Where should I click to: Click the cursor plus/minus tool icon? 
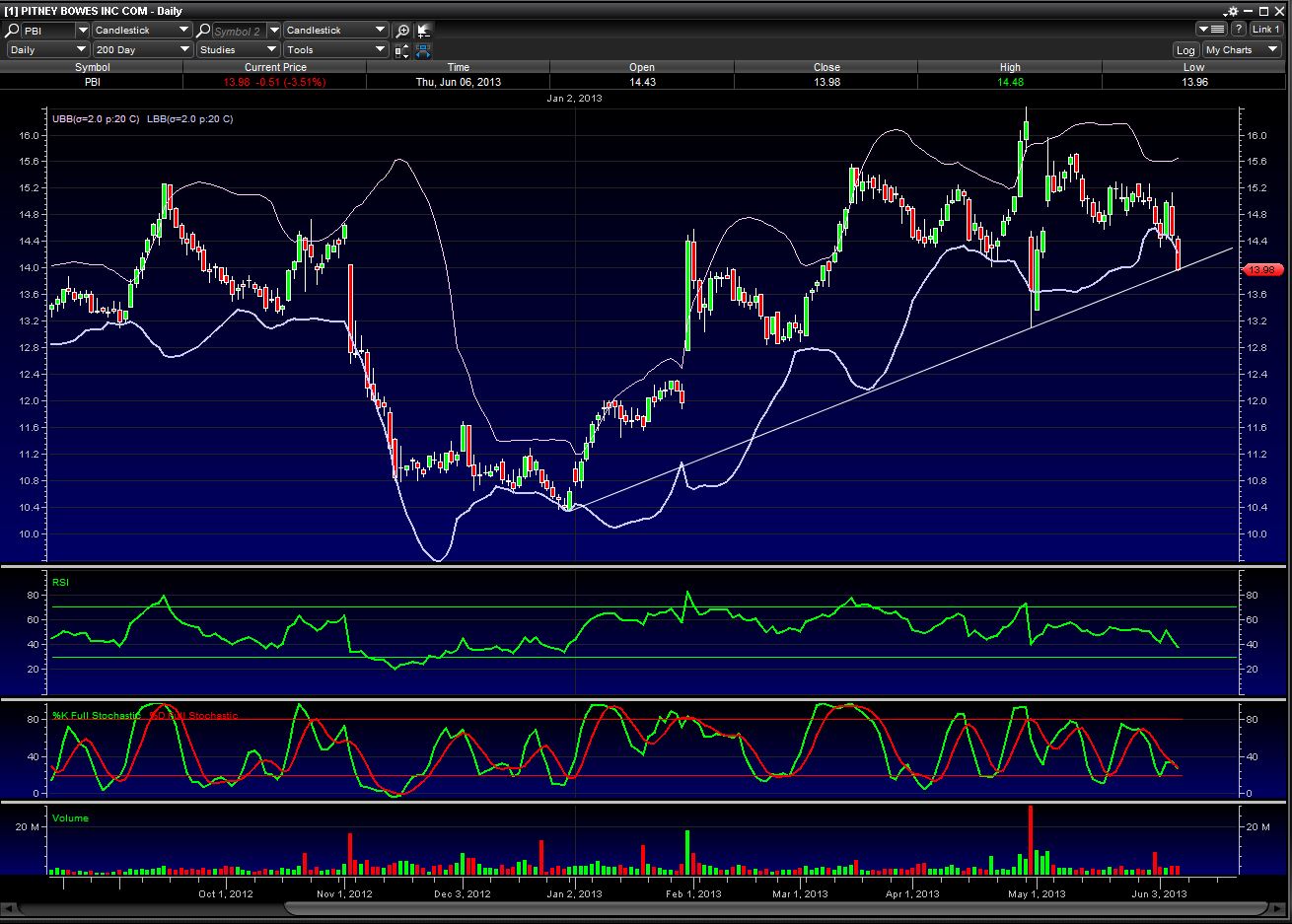click(x=423, y=31)
